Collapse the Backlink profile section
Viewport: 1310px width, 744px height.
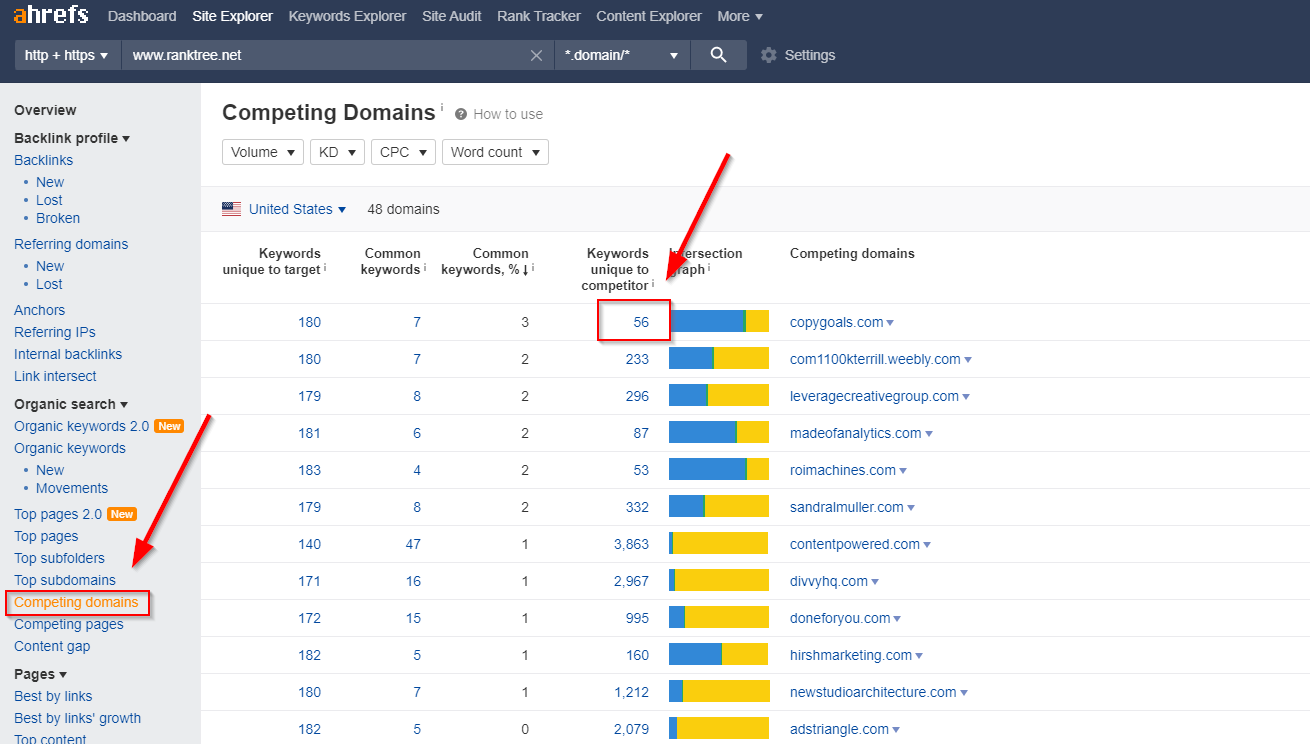(x=72, y=138)
